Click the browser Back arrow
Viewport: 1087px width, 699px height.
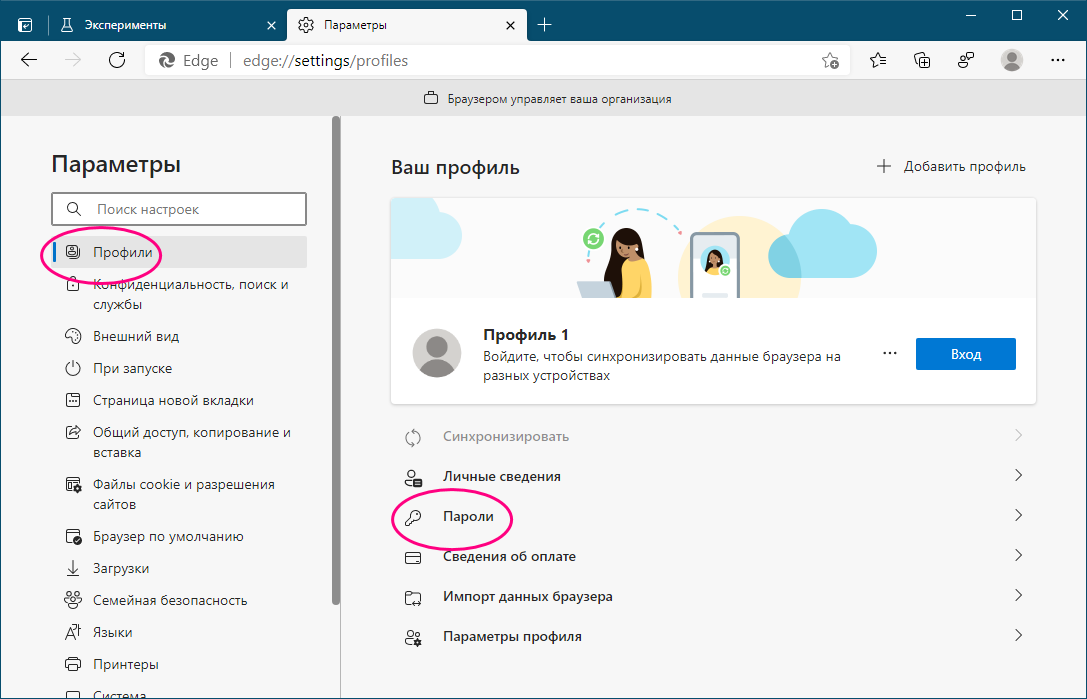pos(29,60)
